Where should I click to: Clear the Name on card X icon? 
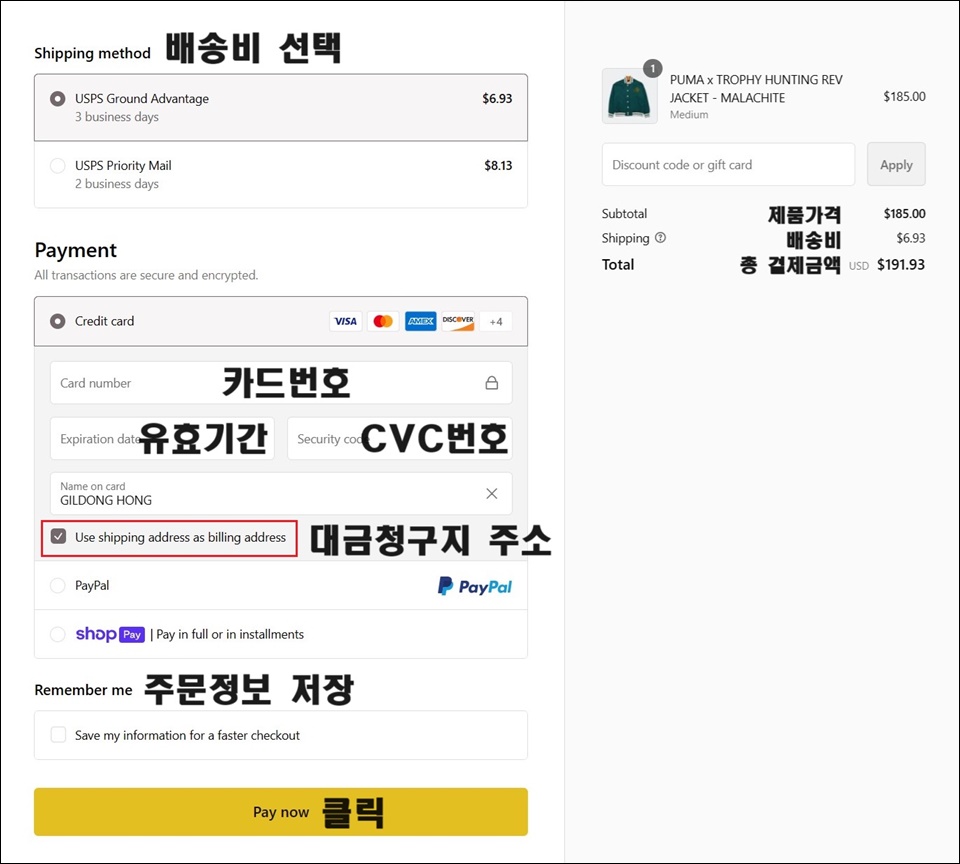tap(492, 494)
